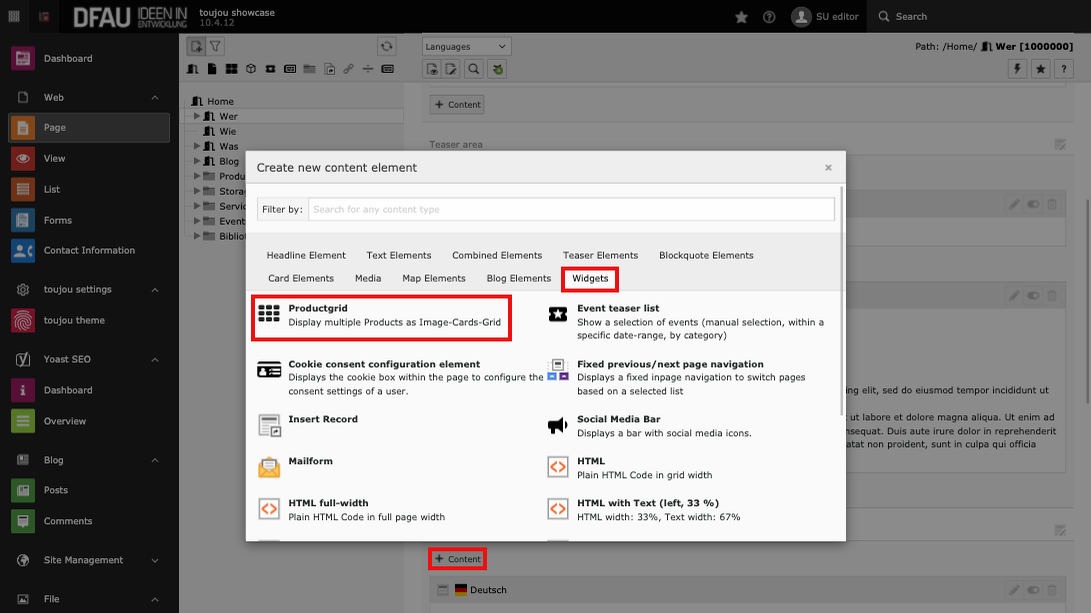Switch to the Teaser Elements tab
This screenshot has height=613, width=1091.
(x=600, y=255)
